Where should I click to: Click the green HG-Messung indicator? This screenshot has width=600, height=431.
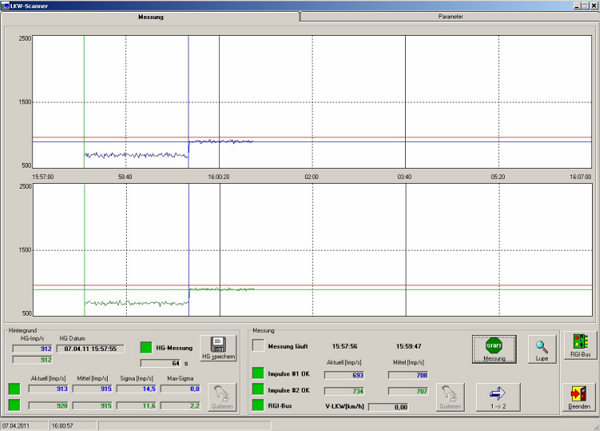pyautogui.click(x=146, y=346)
